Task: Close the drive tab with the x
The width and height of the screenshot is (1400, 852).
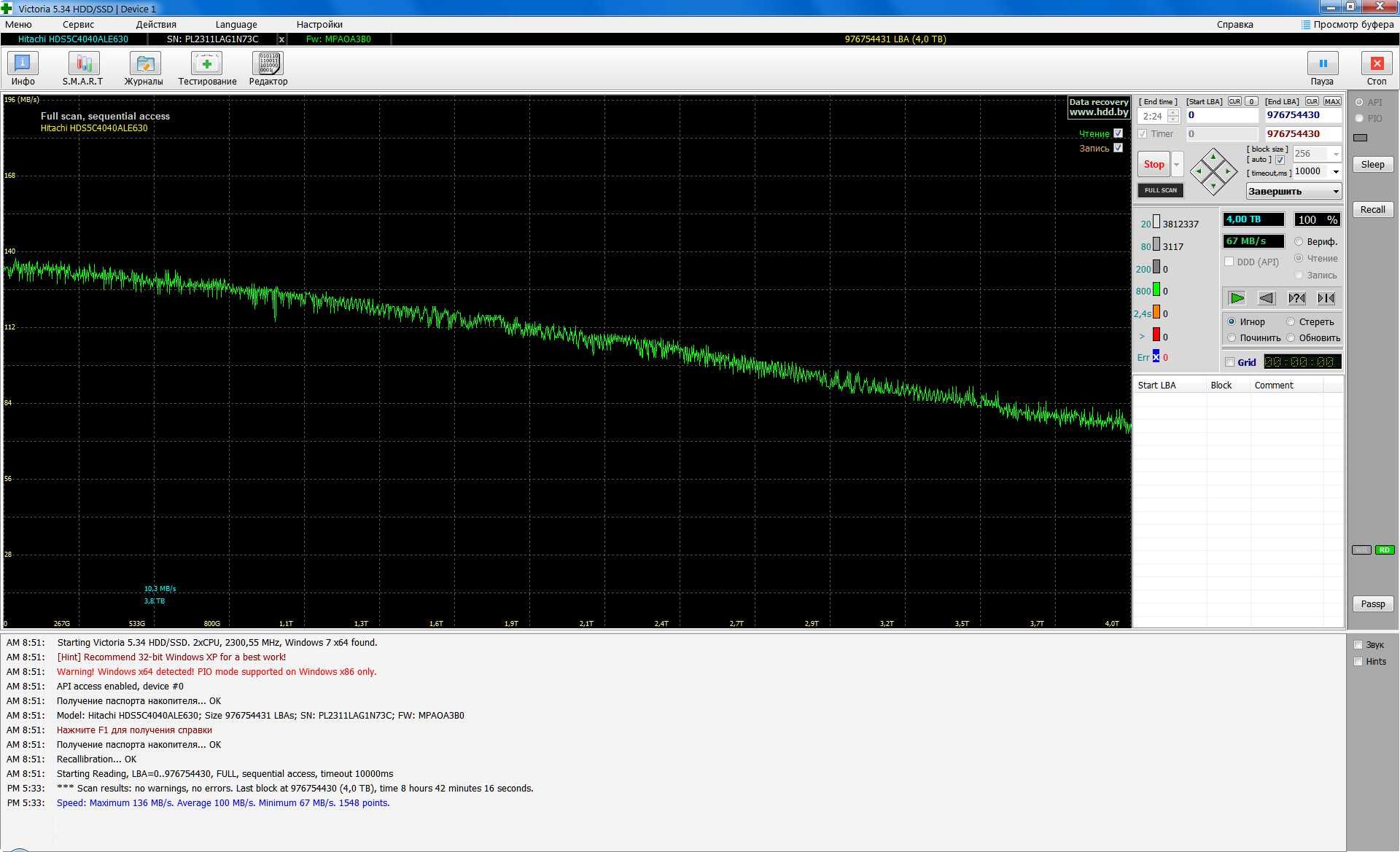Action: [x=281, y=39]
